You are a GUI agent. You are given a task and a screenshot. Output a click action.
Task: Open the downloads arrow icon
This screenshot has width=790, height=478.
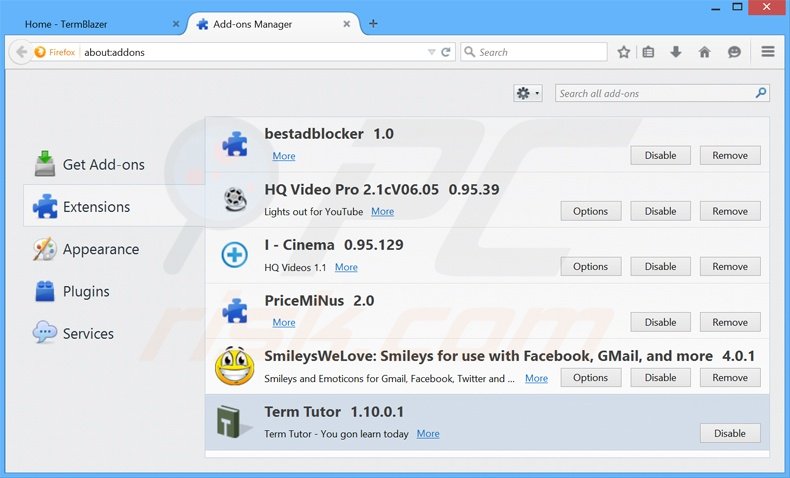click(676, 52)
